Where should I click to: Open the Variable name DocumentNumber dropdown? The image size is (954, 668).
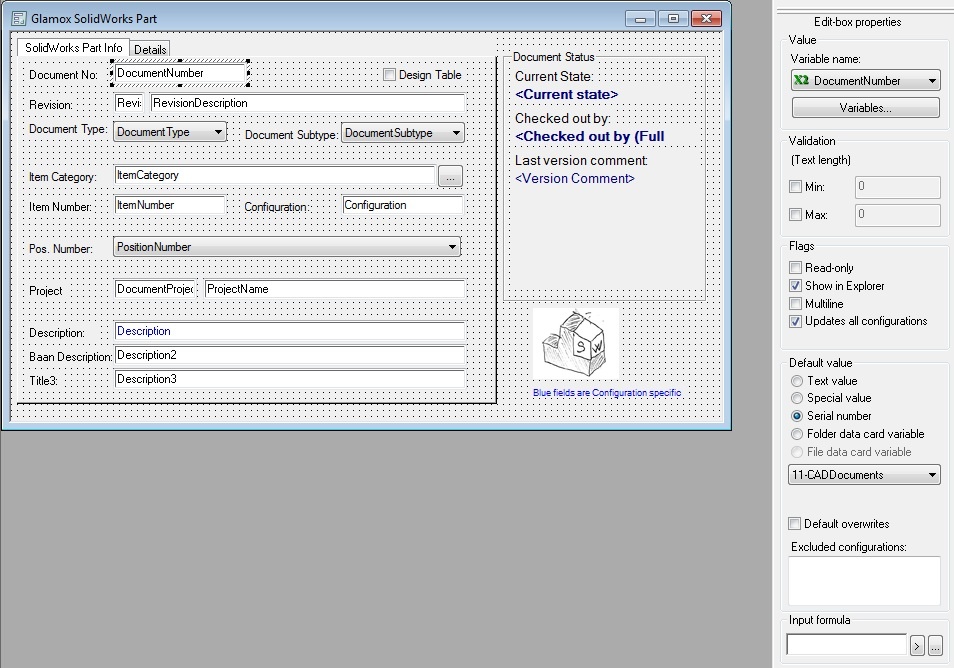[x=865, y=80]
